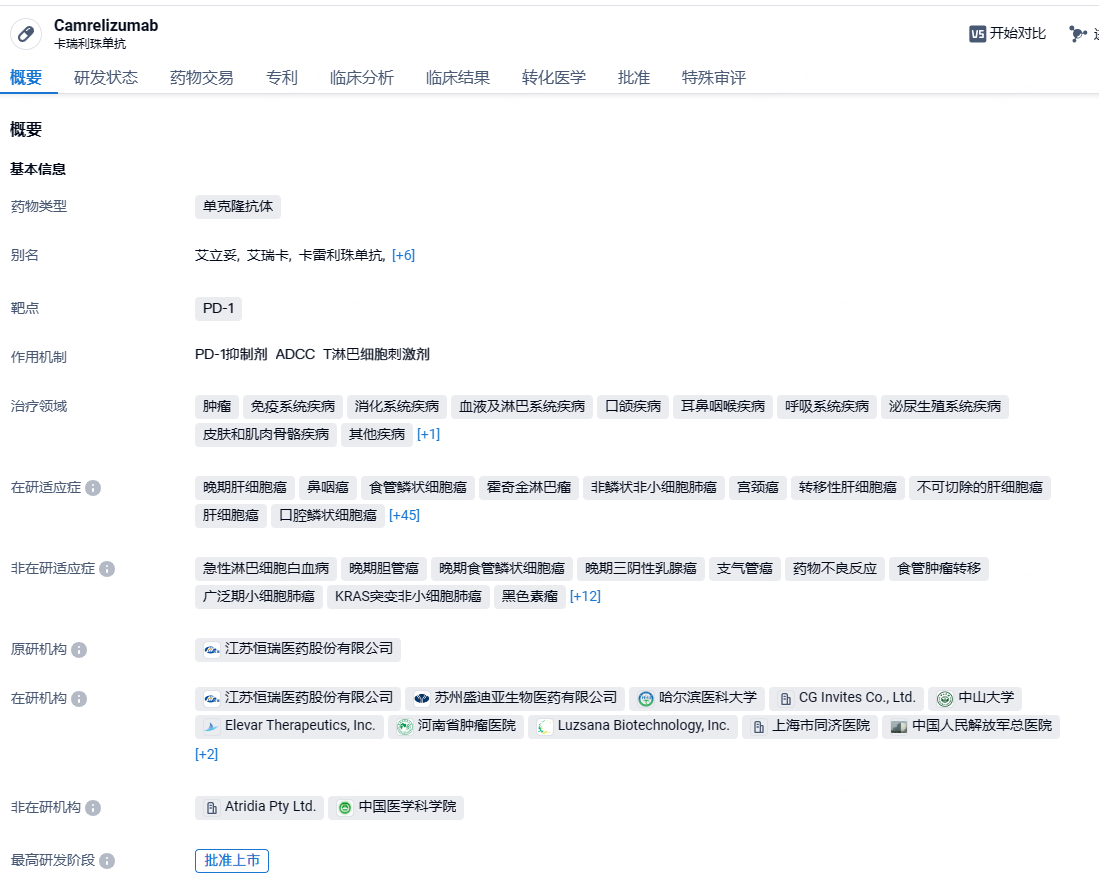Open the 临床分析 tab
Viewport: 1099px width, 894px height.
click(362, 78)
